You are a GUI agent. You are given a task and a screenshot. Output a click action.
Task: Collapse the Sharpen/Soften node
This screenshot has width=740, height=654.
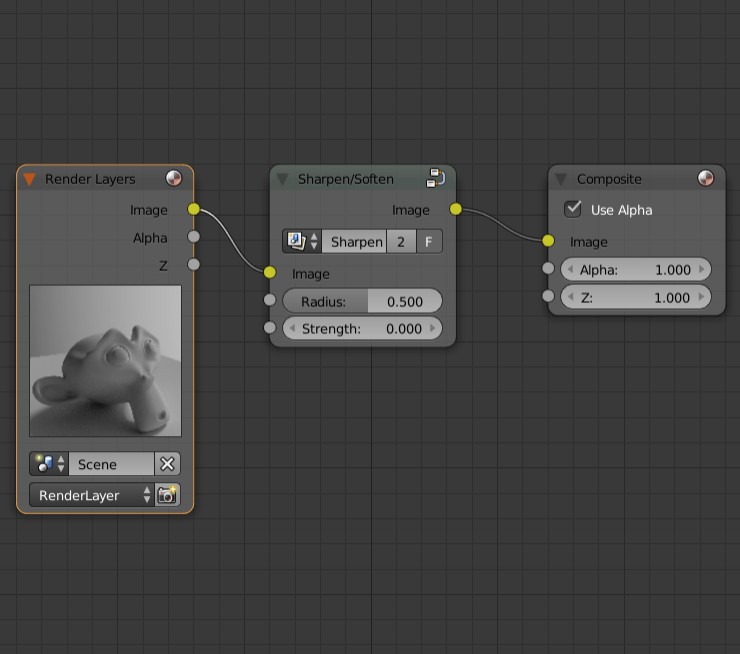(283, 179)
